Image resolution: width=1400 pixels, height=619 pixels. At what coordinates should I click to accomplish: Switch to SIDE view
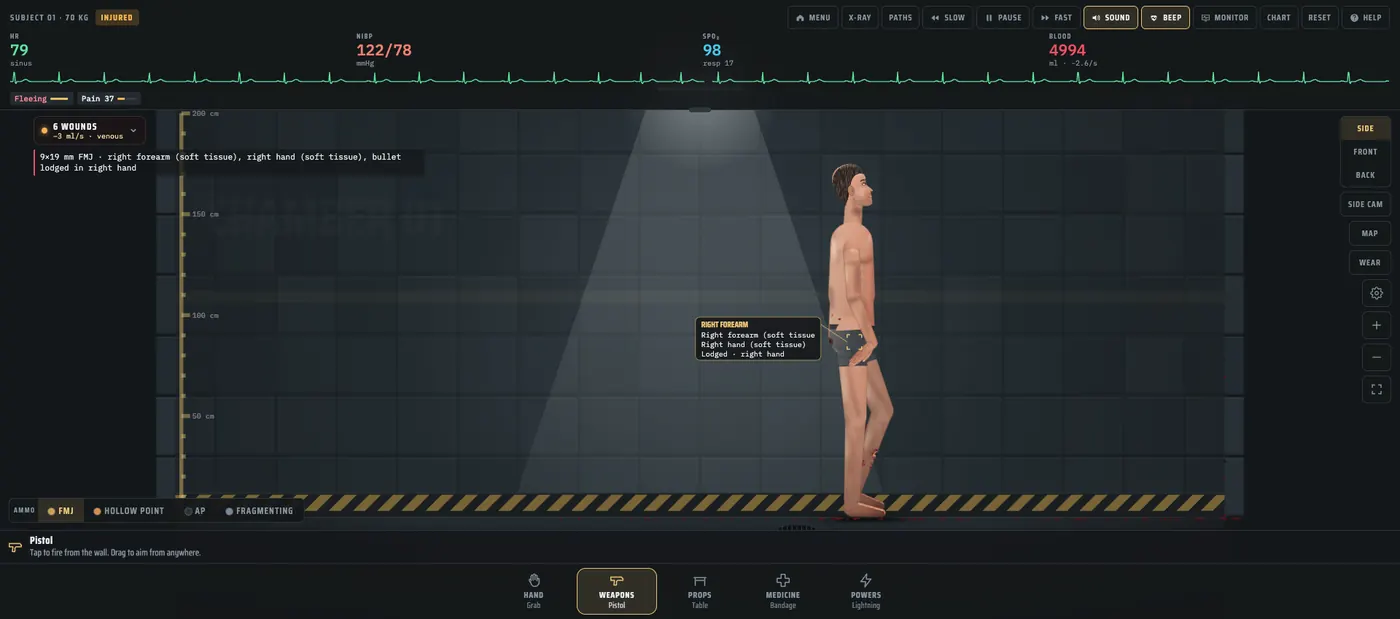tap(1365, 128)
